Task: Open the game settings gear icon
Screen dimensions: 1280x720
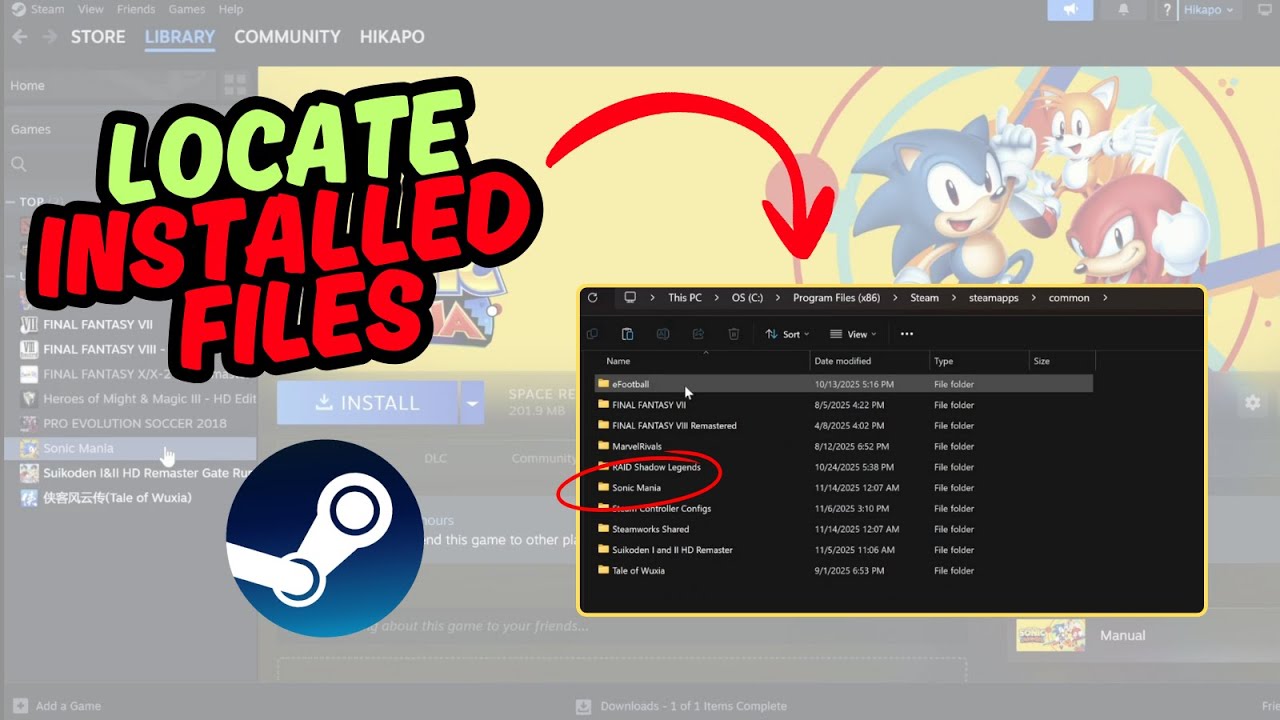Action: 1252,403
